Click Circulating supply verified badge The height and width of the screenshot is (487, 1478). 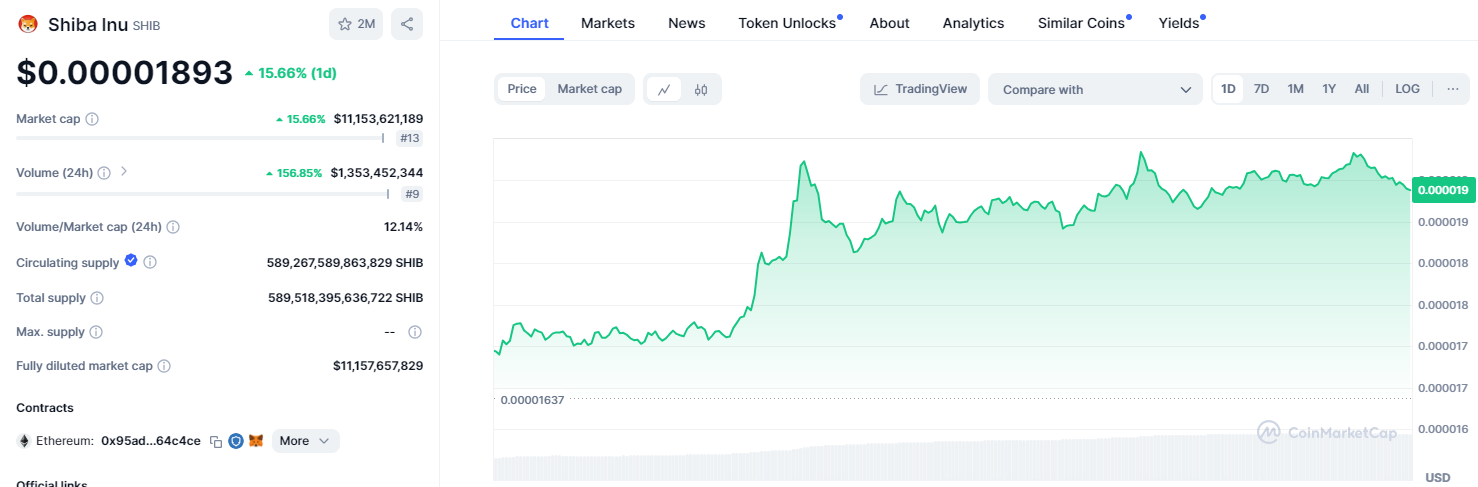click(x=130, y=261)
